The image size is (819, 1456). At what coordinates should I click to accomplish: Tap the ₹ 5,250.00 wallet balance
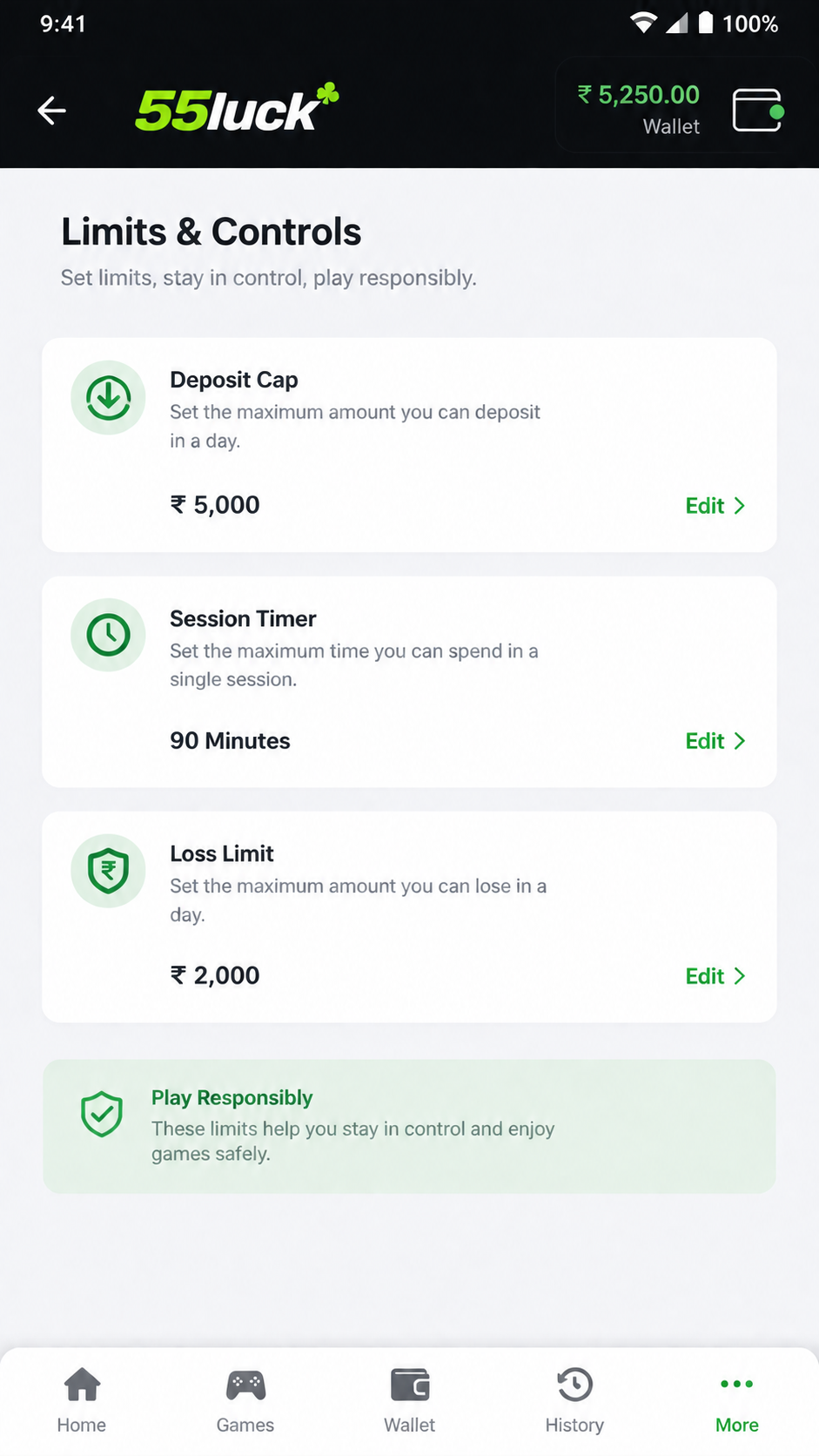(x=639, y=94)
